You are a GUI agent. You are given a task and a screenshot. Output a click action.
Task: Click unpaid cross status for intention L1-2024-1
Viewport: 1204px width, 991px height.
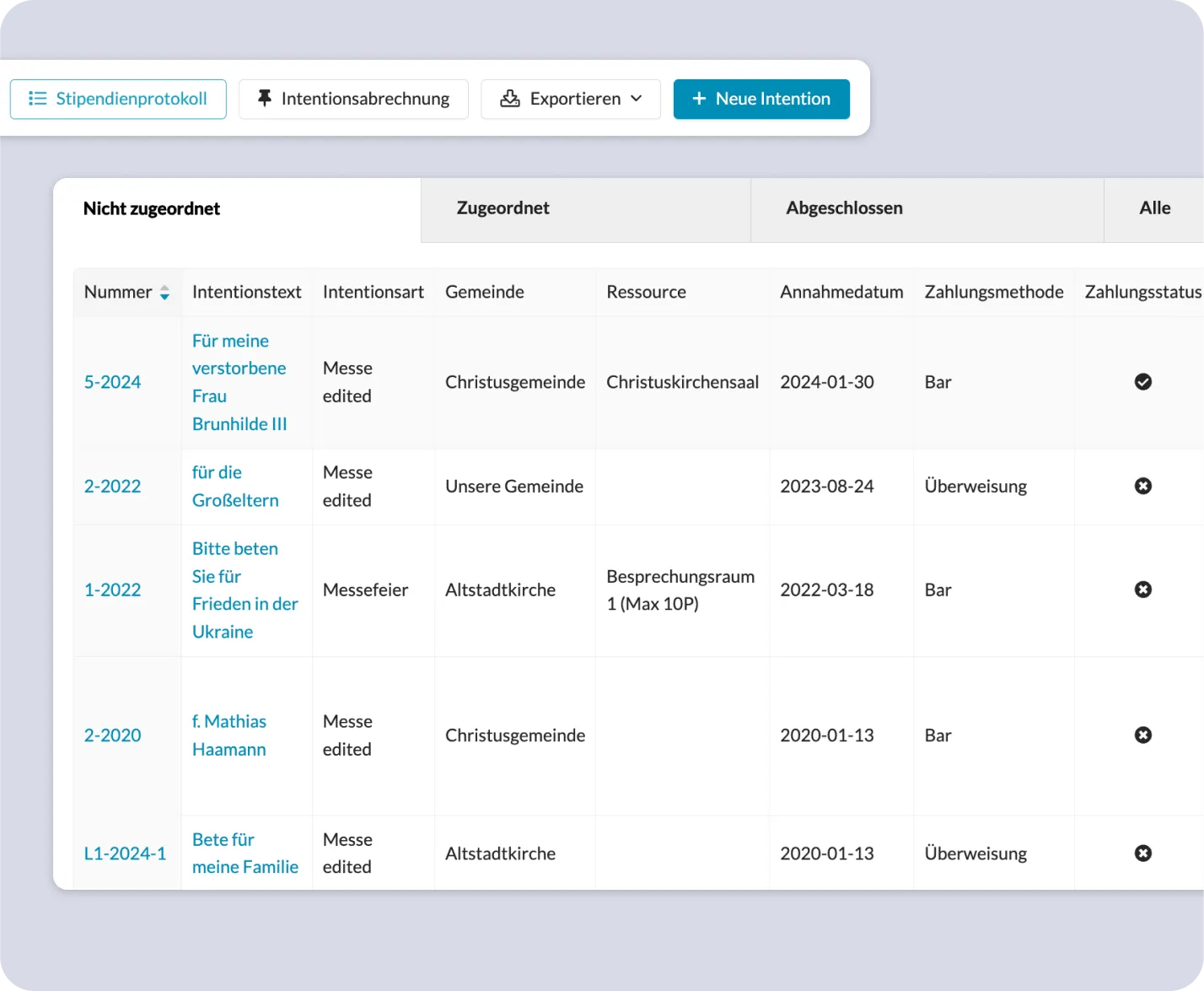tap(1143, 854)
